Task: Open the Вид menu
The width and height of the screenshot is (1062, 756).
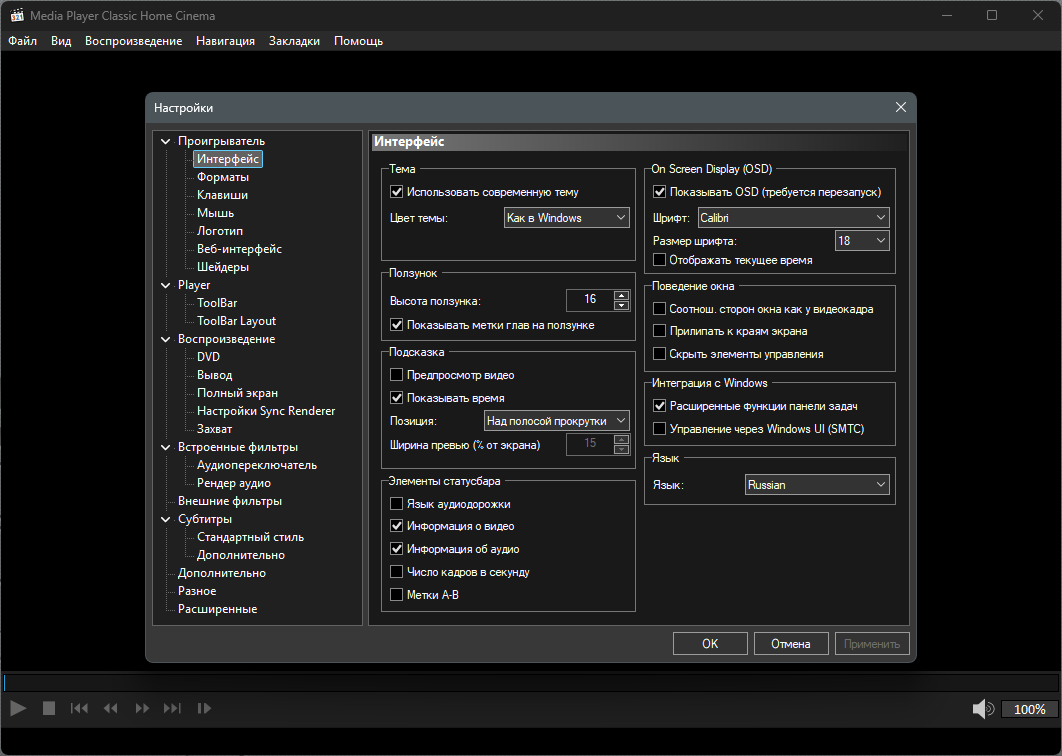Action: coord(61,41)
